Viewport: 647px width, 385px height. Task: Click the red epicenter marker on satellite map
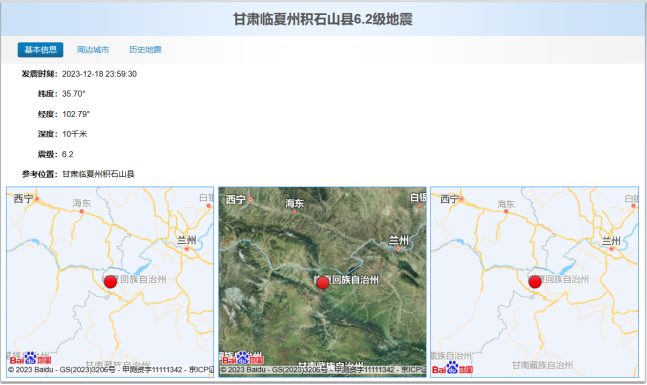323,283
